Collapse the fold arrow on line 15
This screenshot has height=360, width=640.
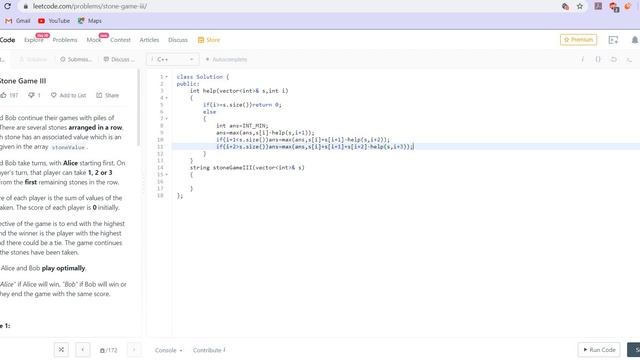point(167,175)
